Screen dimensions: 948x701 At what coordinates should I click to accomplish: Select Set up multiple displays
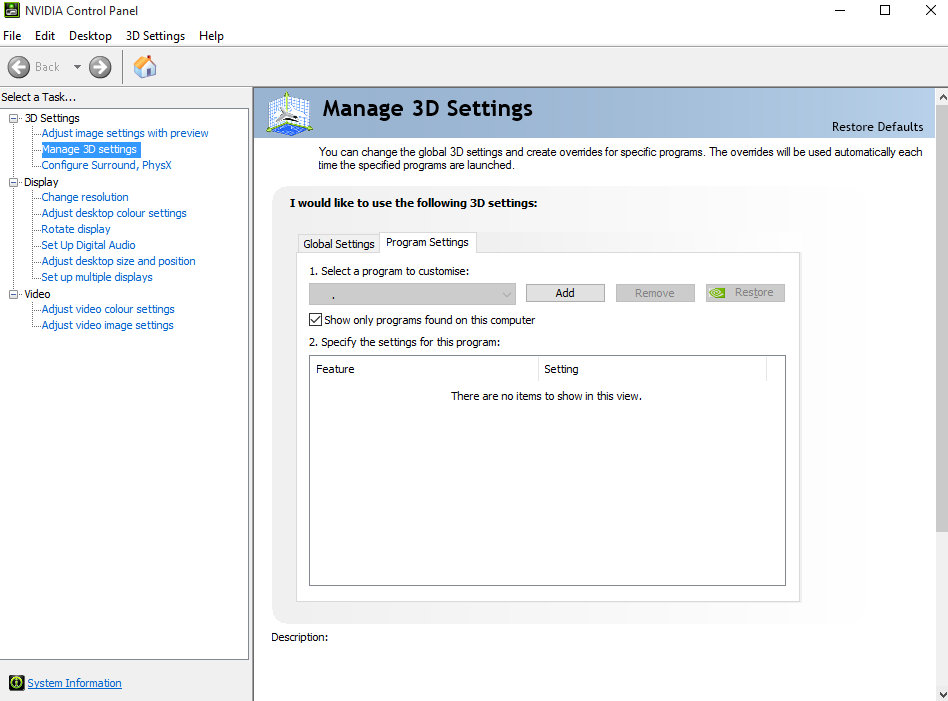pyautogui.click(x=97, y=277)
